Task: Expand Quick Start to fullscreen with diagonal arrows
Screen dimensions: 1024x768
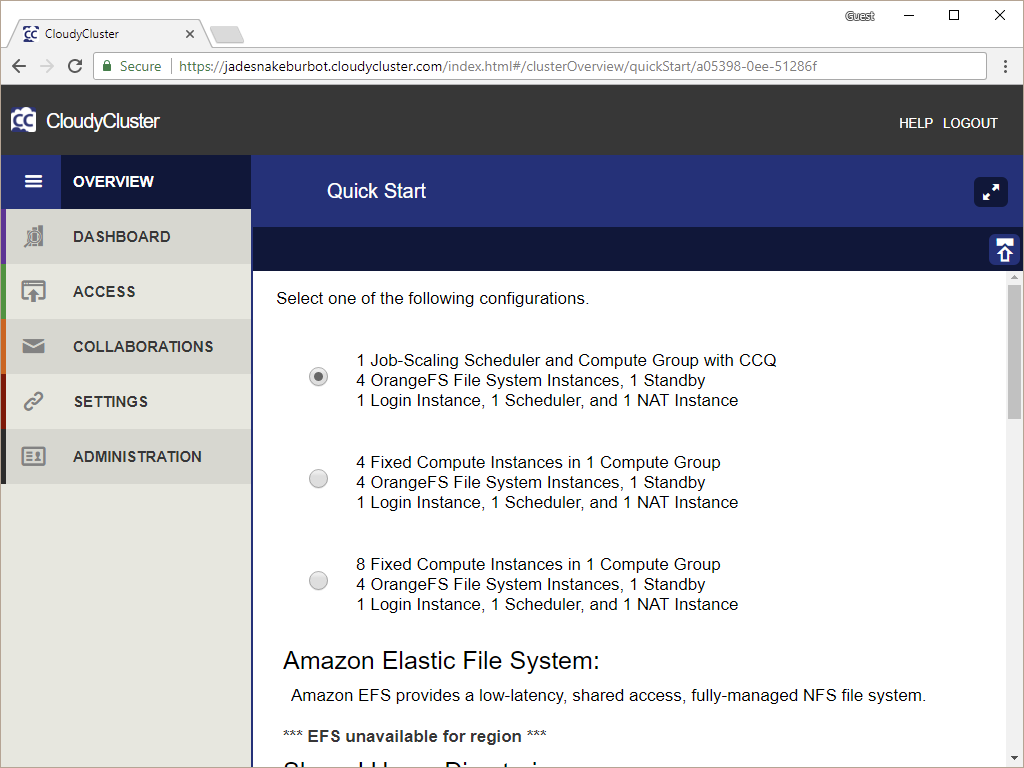Action: pyautogui.click(x=990, y=191)
